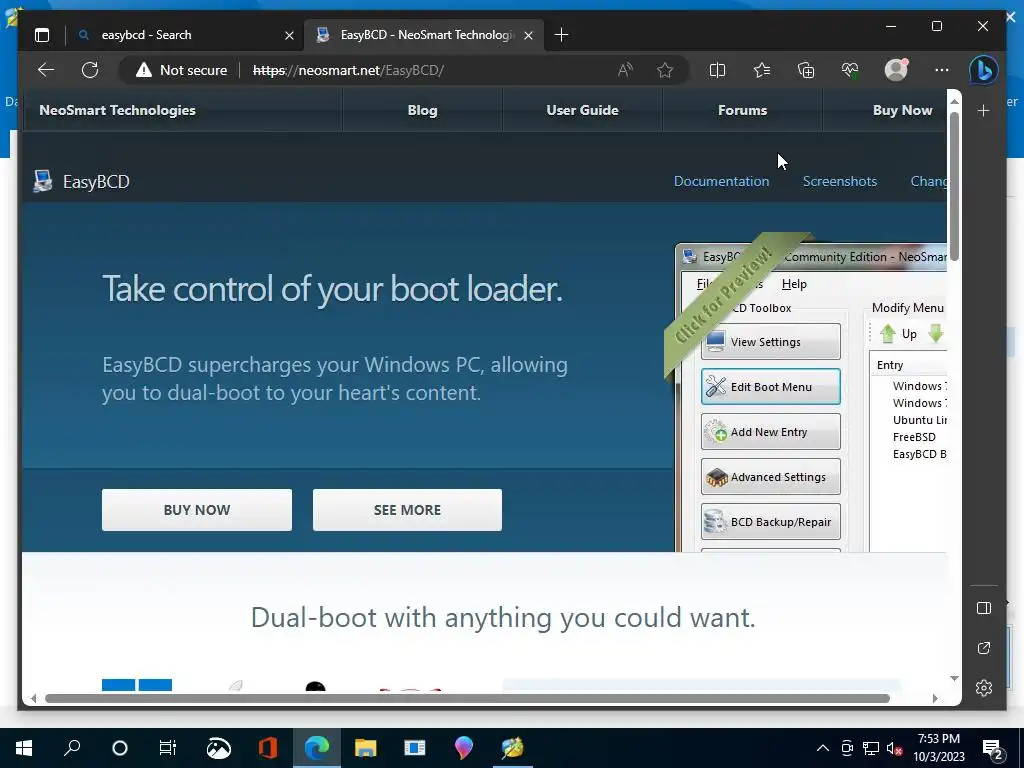Open taskbar Search magnifier
The width and height of the screenshot is (1024, 768).
click(72, 748)
